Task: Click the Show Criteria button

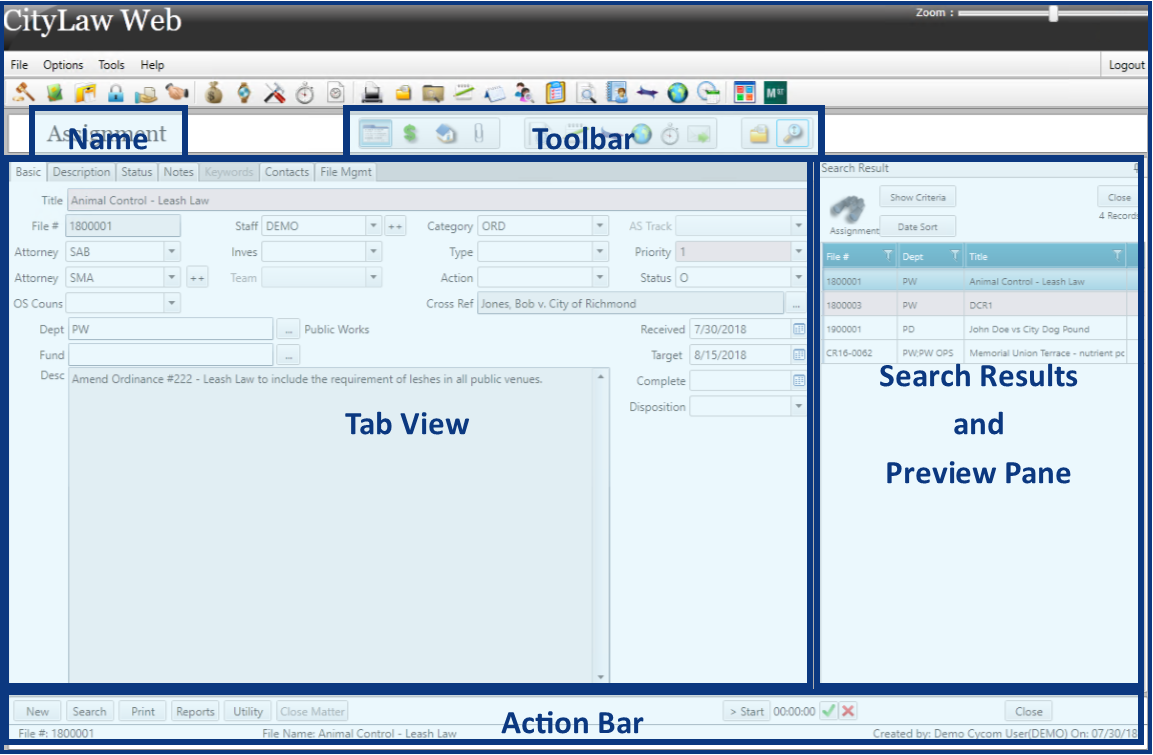Action: [x=917, y=196]
